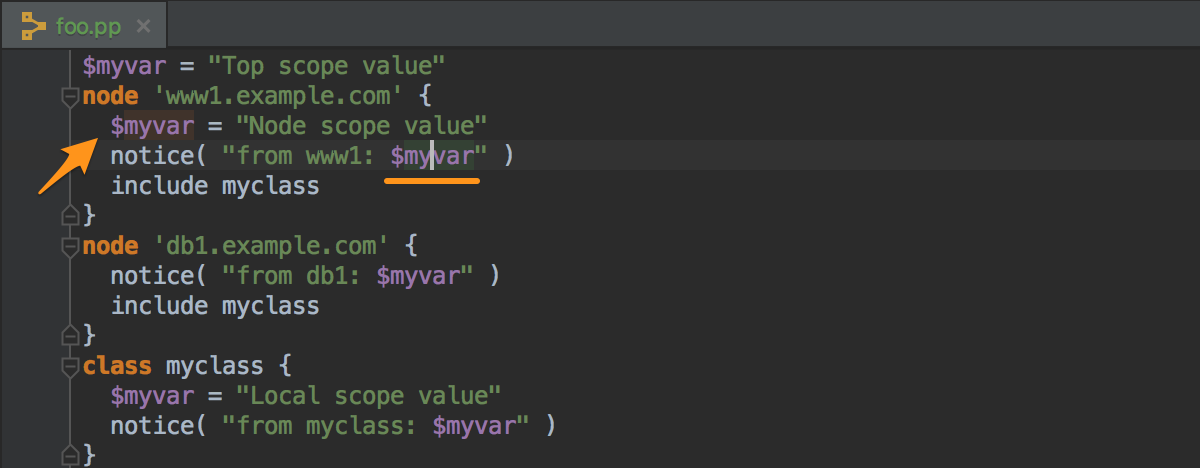Click the 'Node scope value' string
1200x468 pixels.
(361, 126)
